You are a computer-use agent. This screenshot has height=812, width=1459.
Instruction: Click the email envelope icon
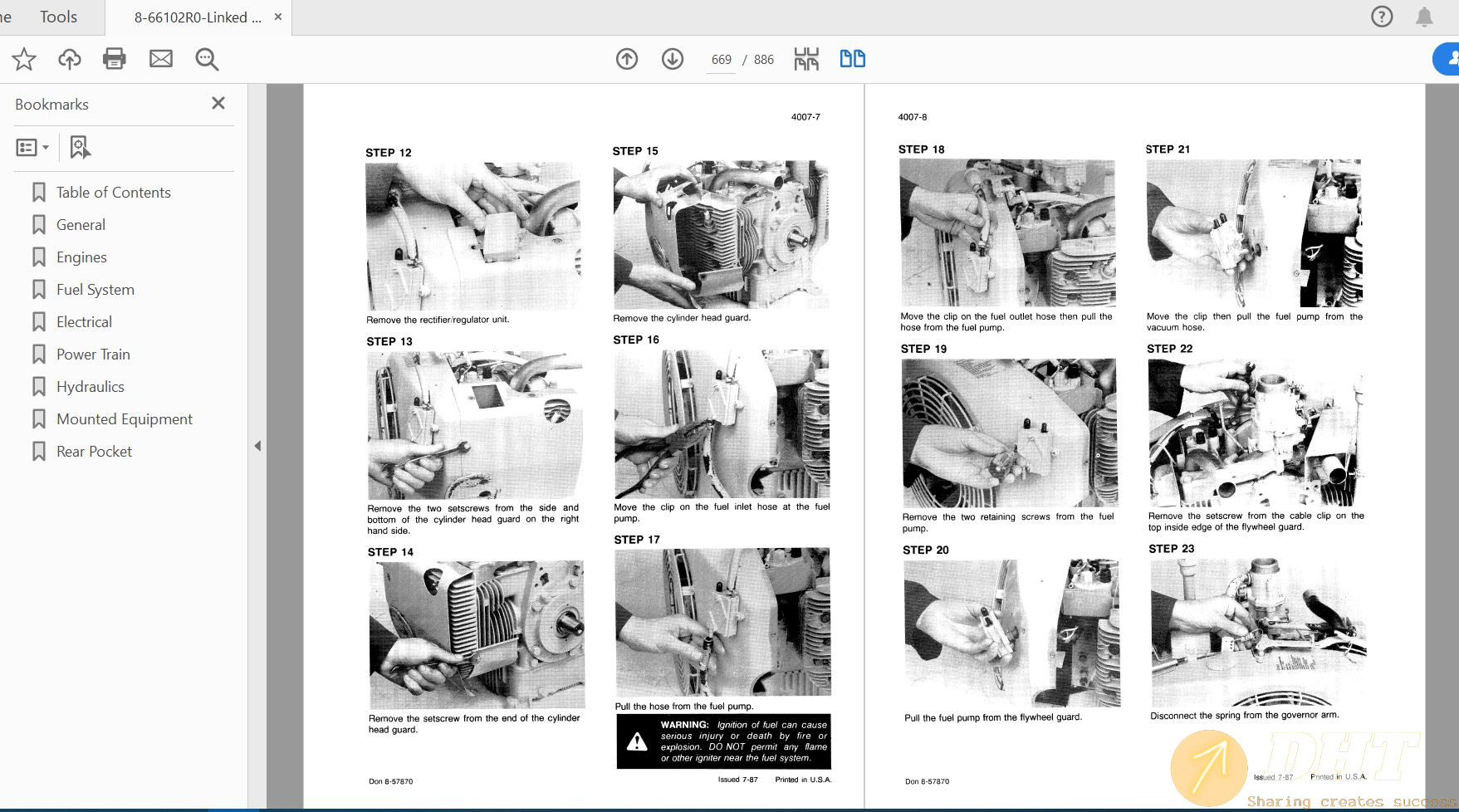click(x=161, y=59)
